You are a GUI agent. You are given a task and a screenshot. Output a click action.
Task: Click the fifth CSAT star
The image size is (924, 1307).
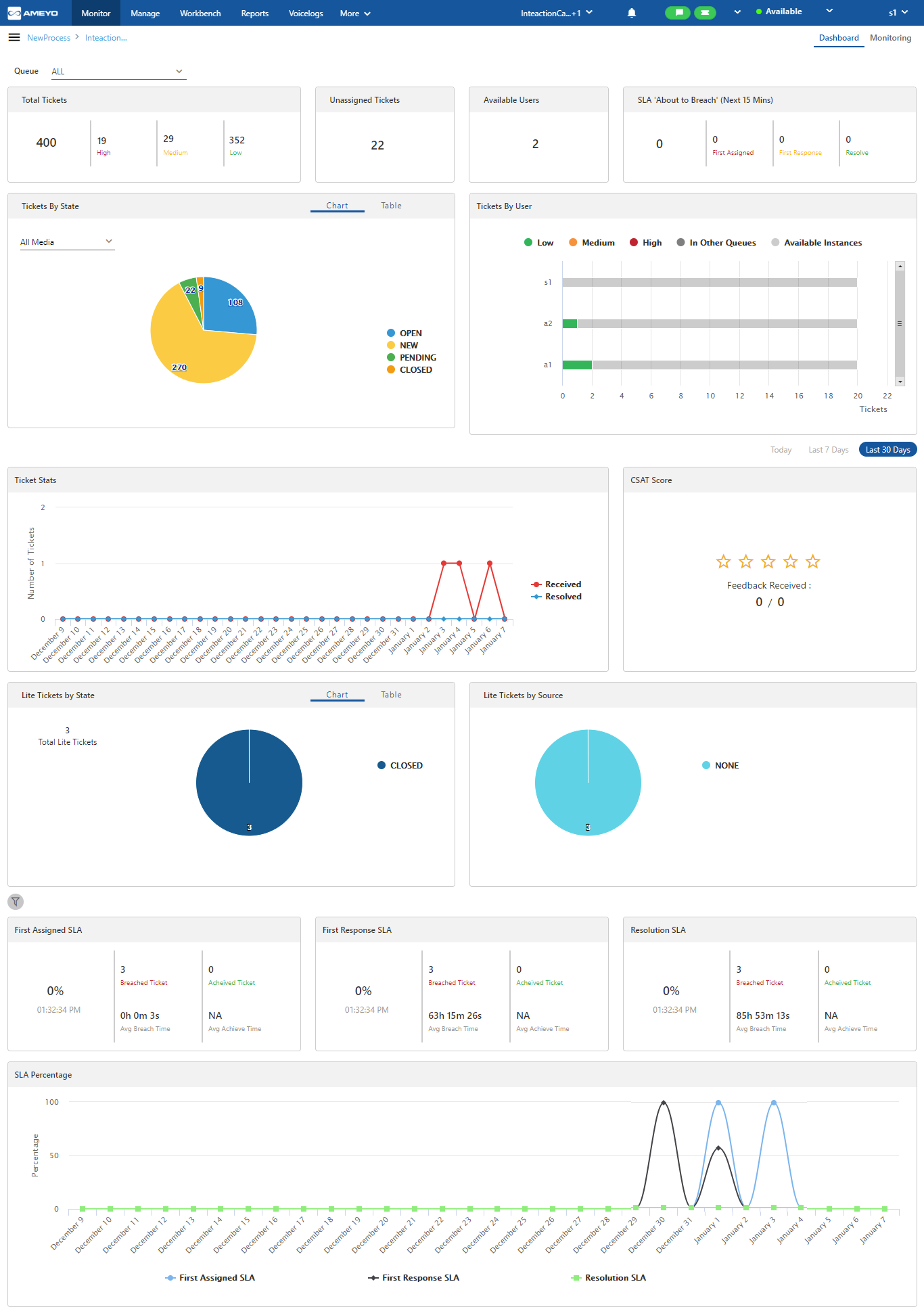coord(813,561)
